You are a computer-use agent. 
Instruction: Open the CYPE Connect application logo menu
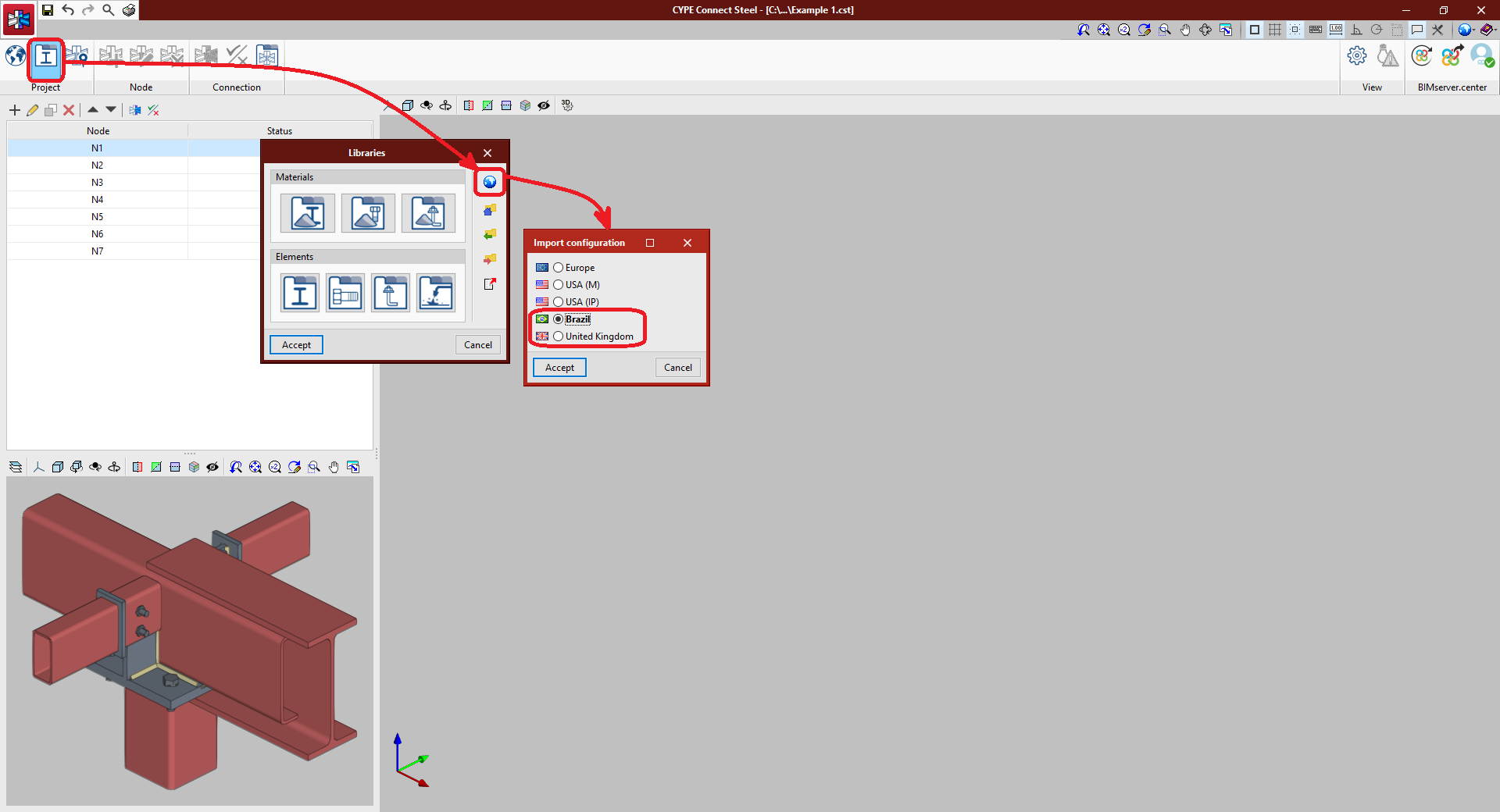click(x=19, y=19)
